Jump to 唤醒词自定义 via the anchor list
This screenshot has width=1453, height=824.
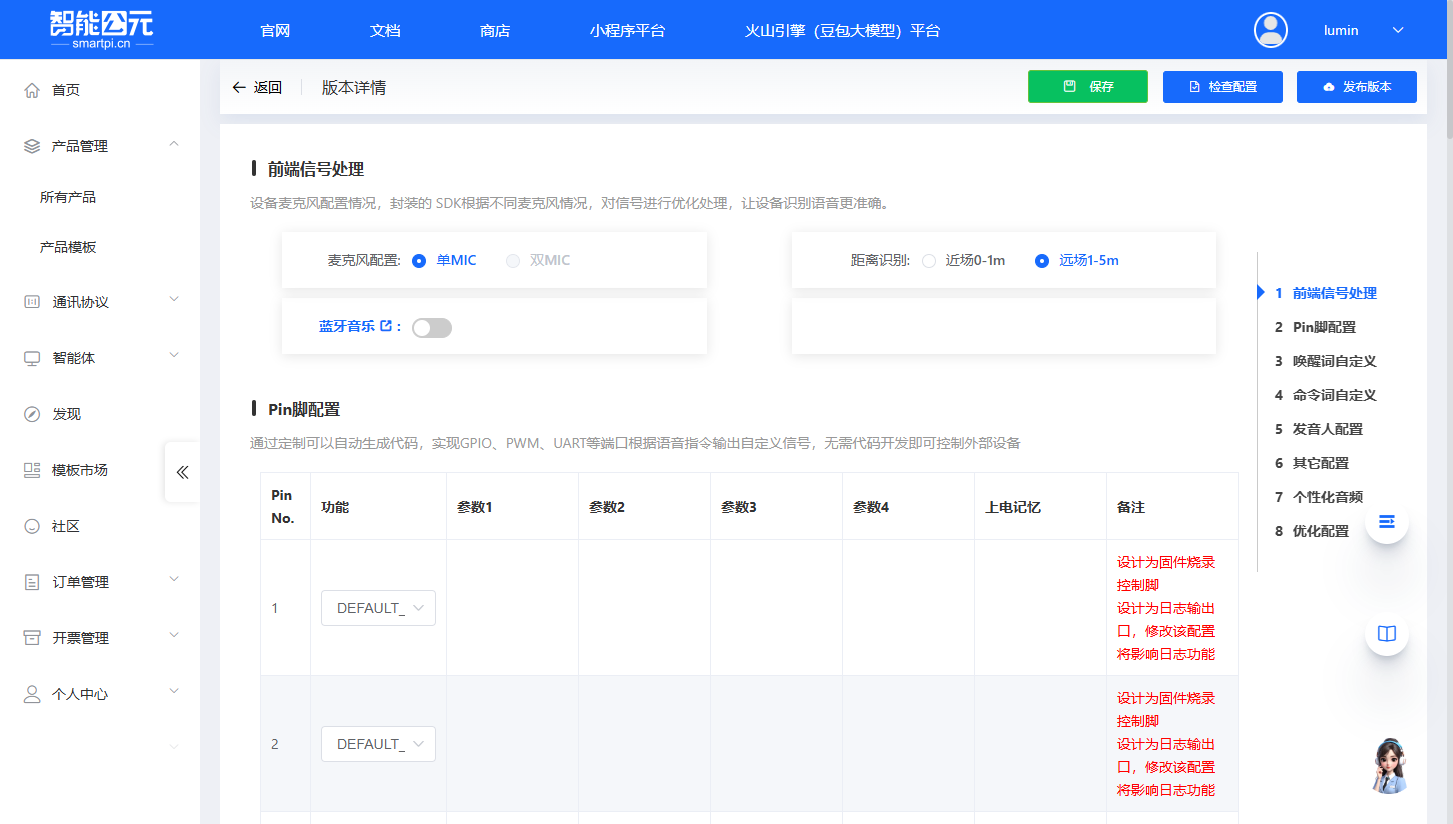pos(1334,361)
